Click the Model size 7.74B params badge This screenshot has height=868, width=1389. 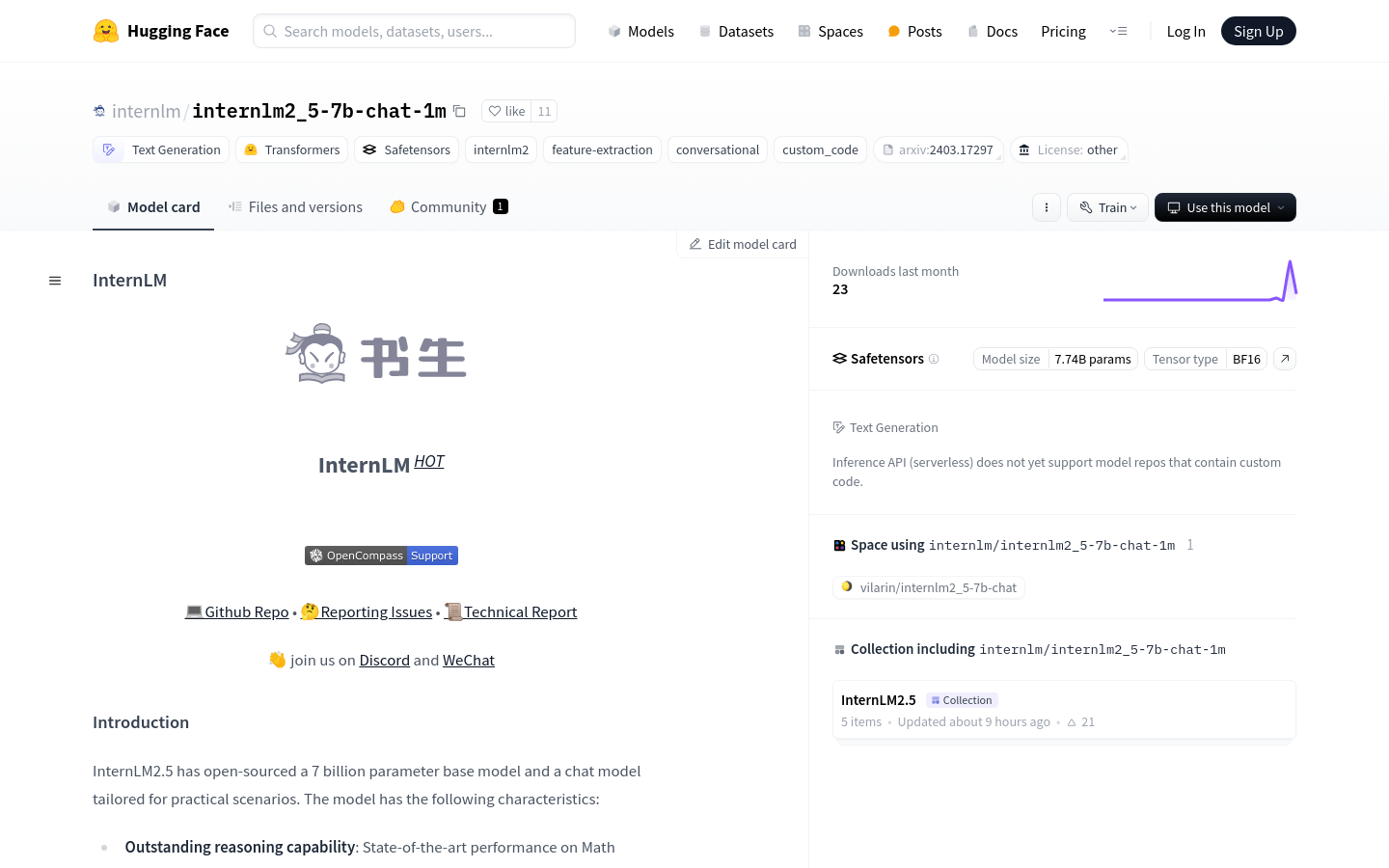(1055, 359)
